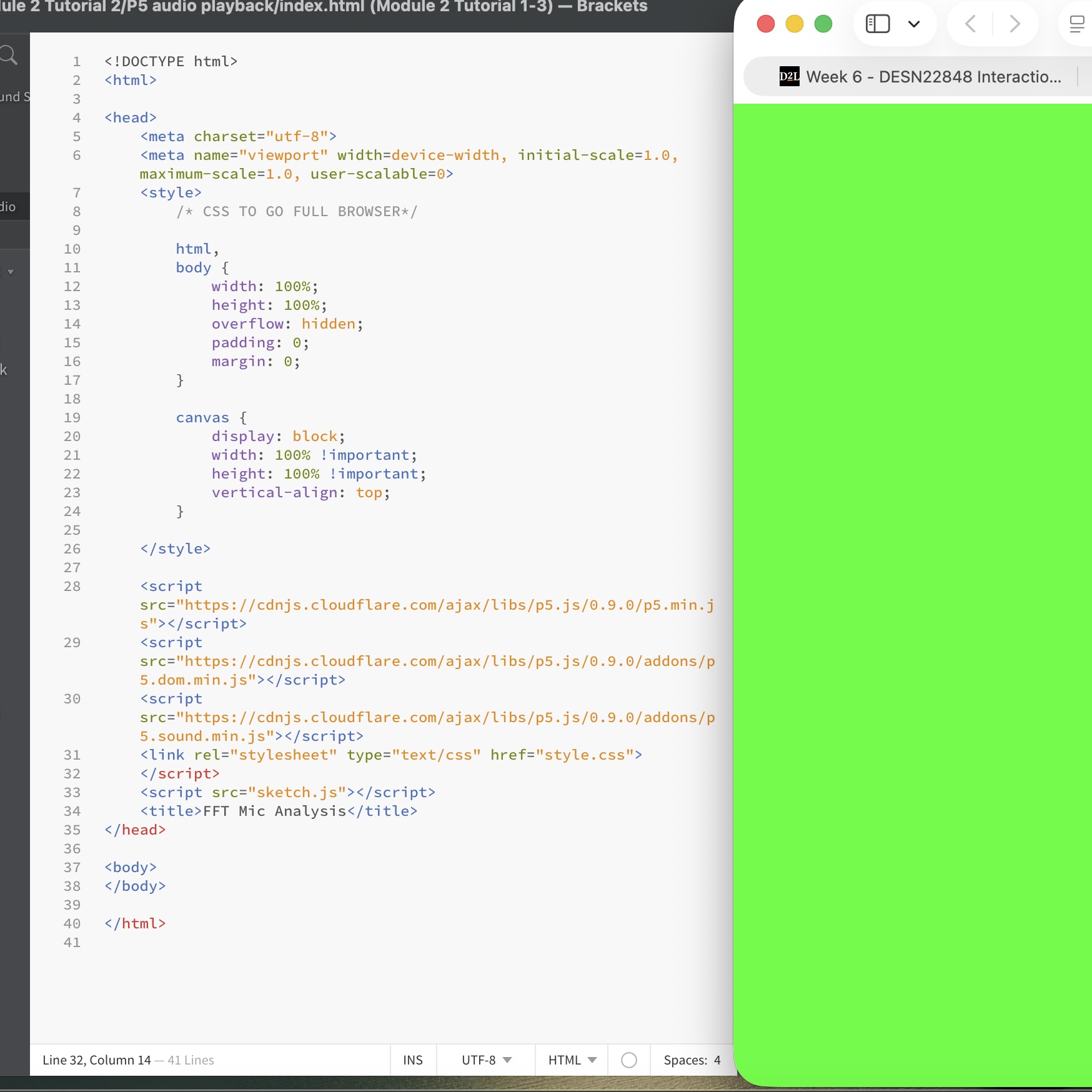Open the Safari tab group chevron menu
The image size is (1092, 1092).
[x=914, y=24]
